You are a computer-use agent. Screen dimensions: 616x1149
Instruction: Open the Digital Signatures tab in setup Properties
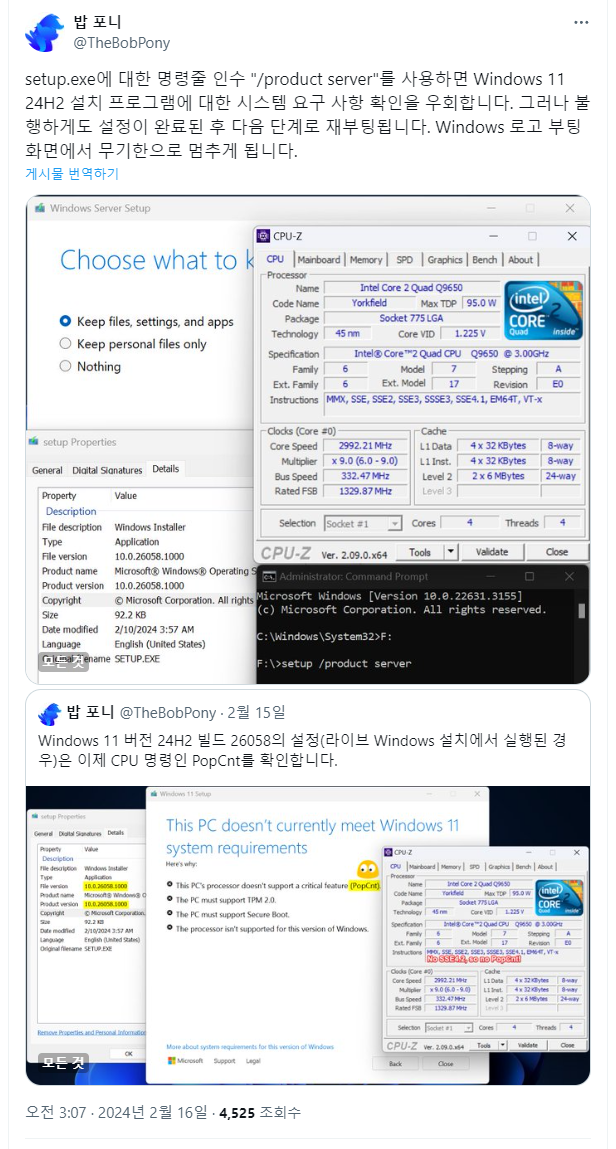(x=108, y=470)
